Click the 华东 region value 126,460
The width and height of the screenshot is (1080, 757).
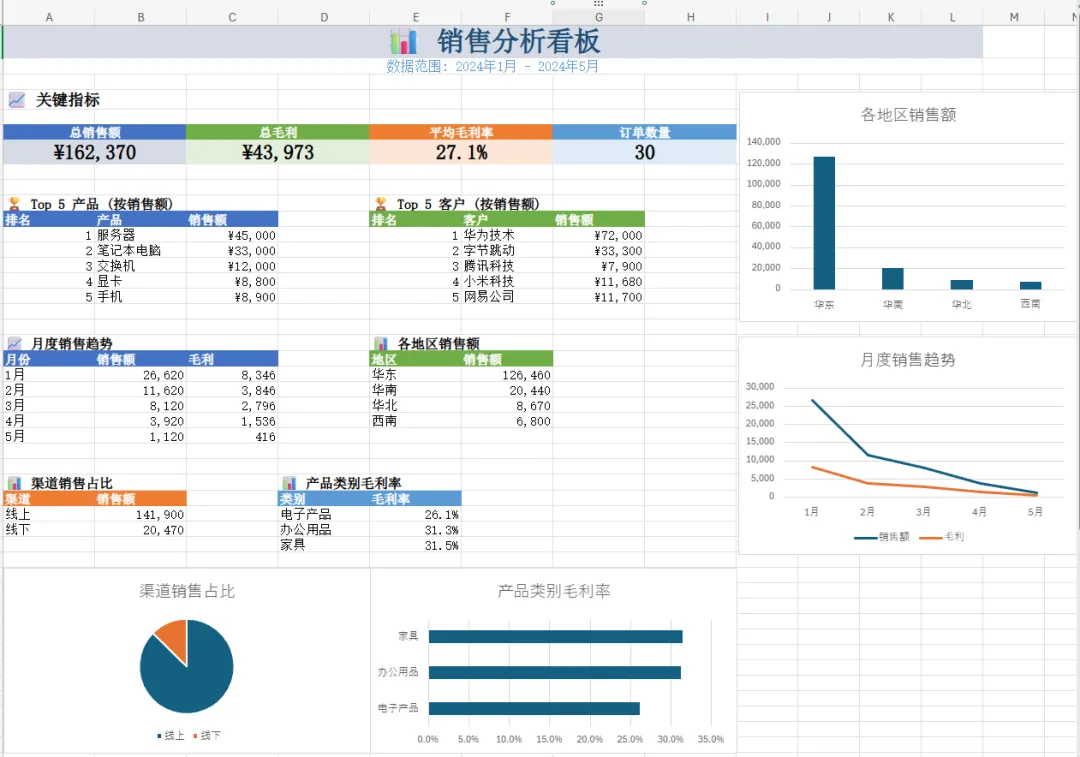pos(507,375)
